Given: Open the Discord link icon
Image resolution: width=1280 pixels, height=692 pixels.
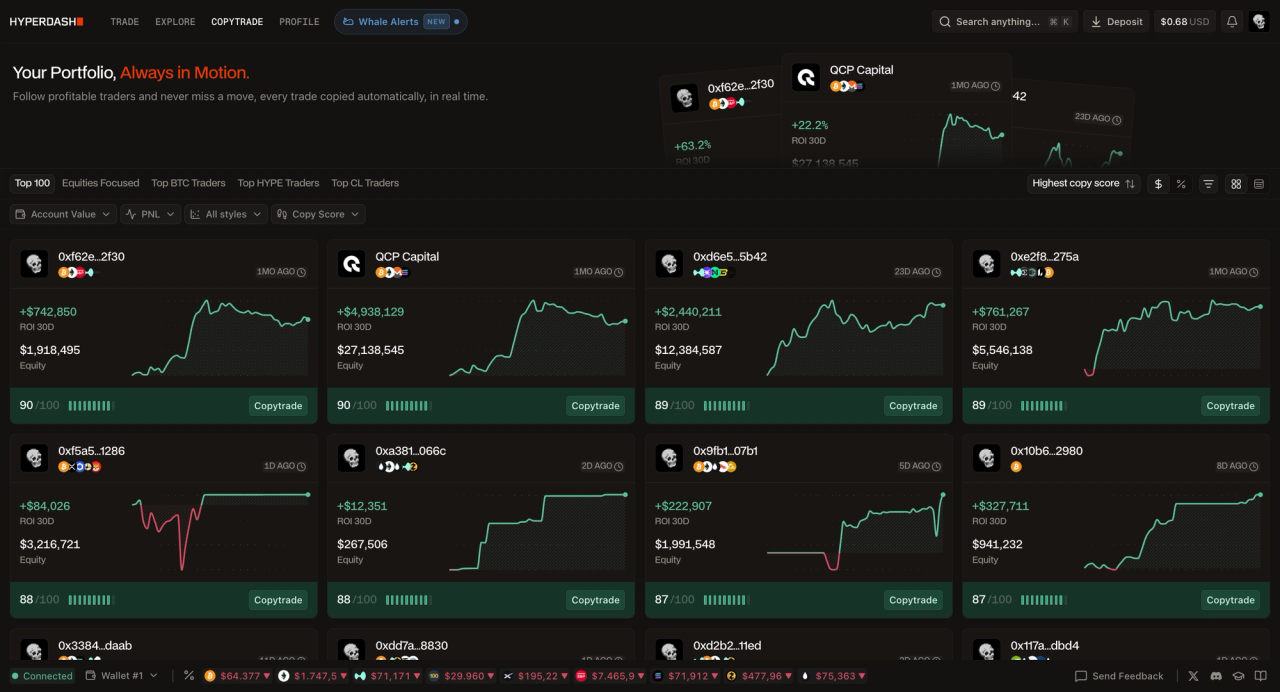Looking at the screenshot, I should (x=1216, y=676).
